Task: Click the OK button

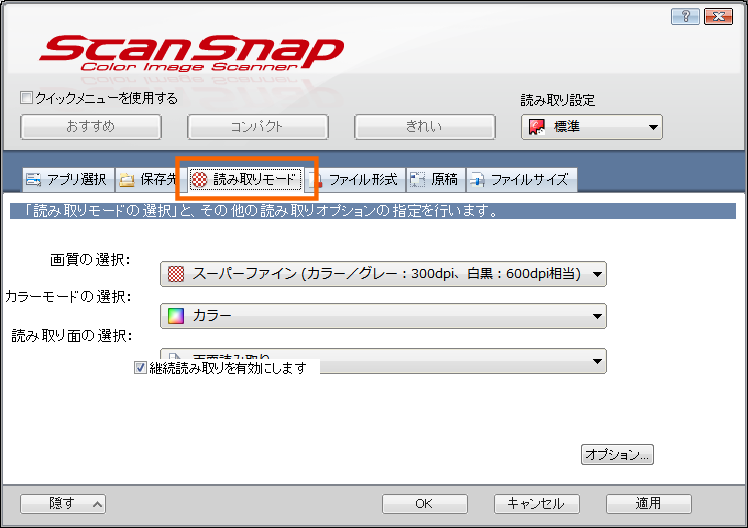Action: point(424,504)
